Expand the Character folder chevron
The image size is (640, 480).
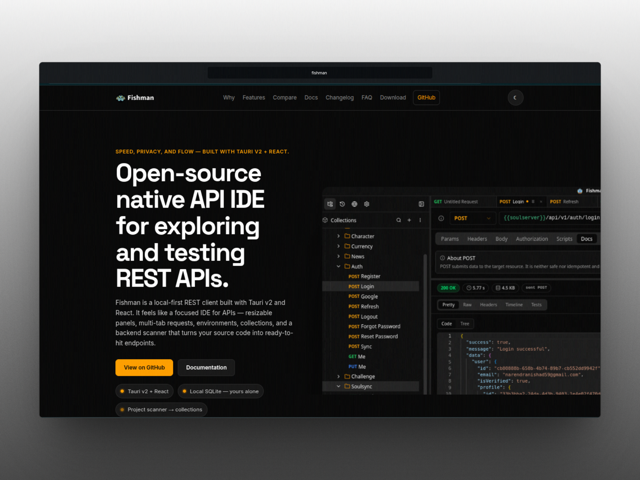pos(338,236)
